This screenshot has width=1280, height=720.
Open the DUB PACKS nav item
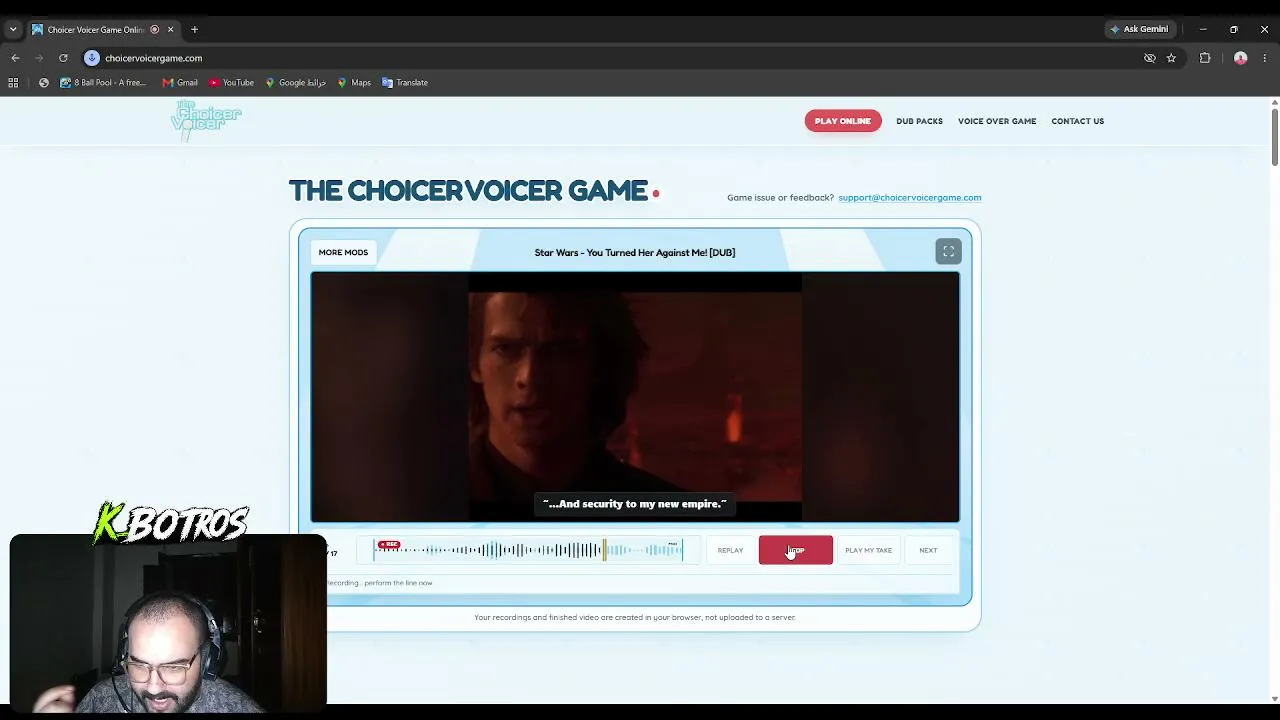tap(919, 121)
